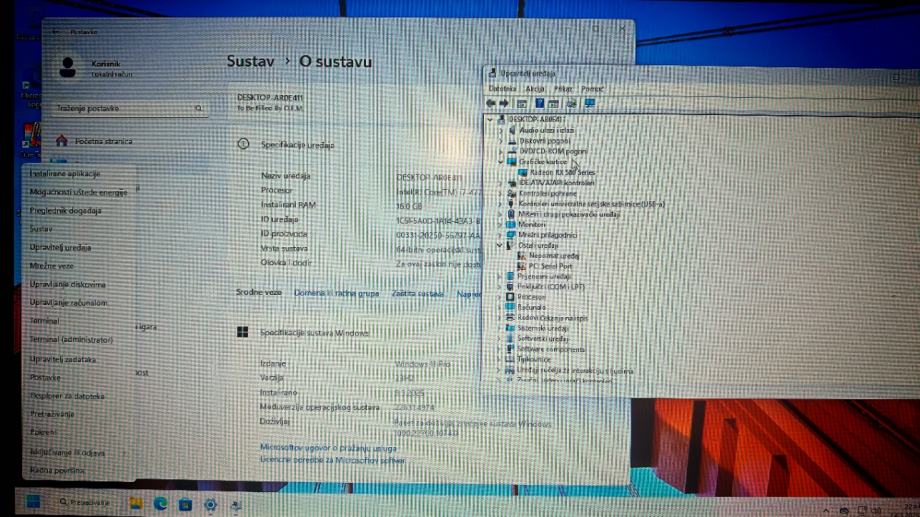Open Microsoftov ugovor o pružanju usluga link
Image resolution: width=920 pixels, height=517 pixels.
pos(328,448)
